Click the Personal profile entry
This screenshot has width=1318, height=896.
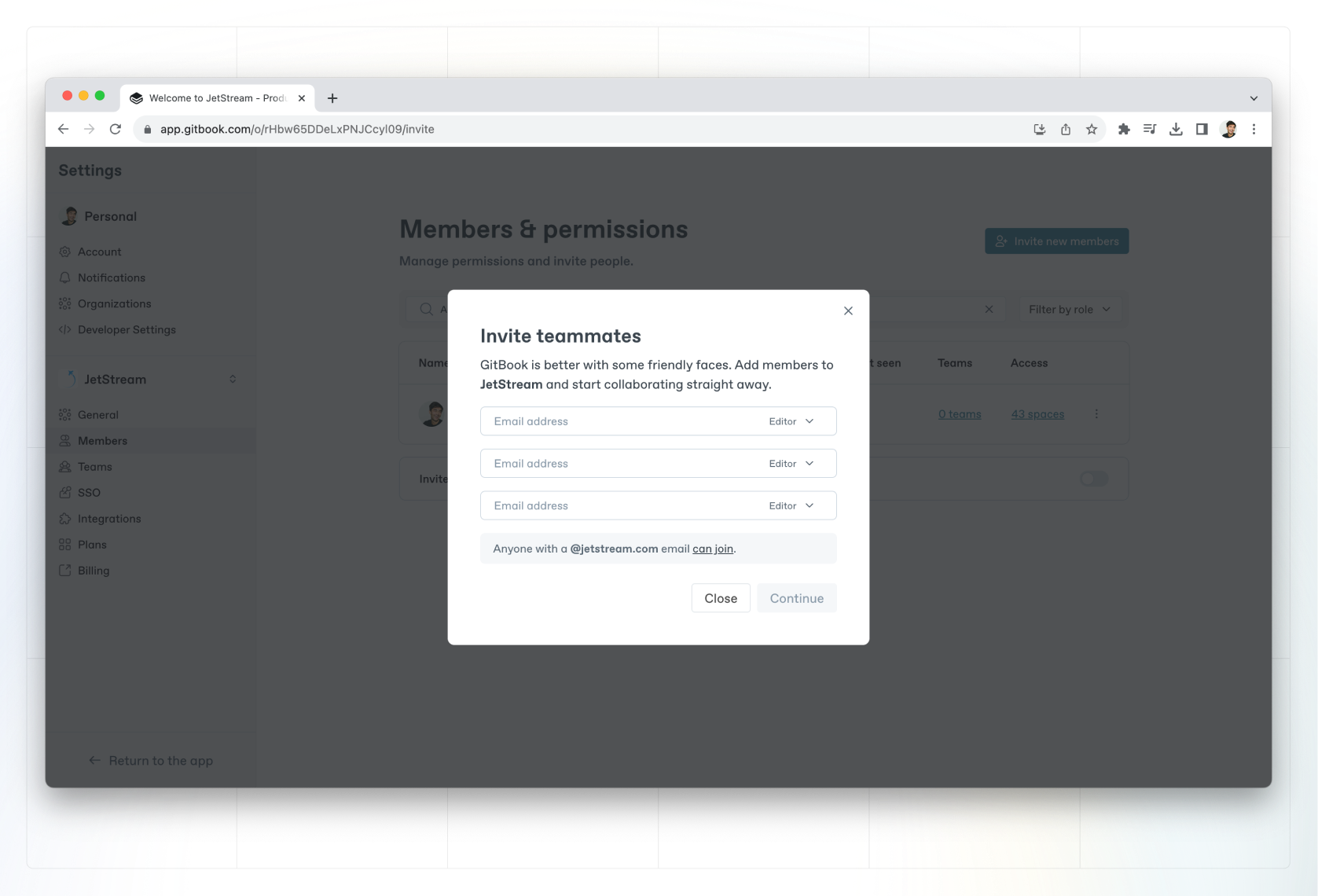coord(98,216)
